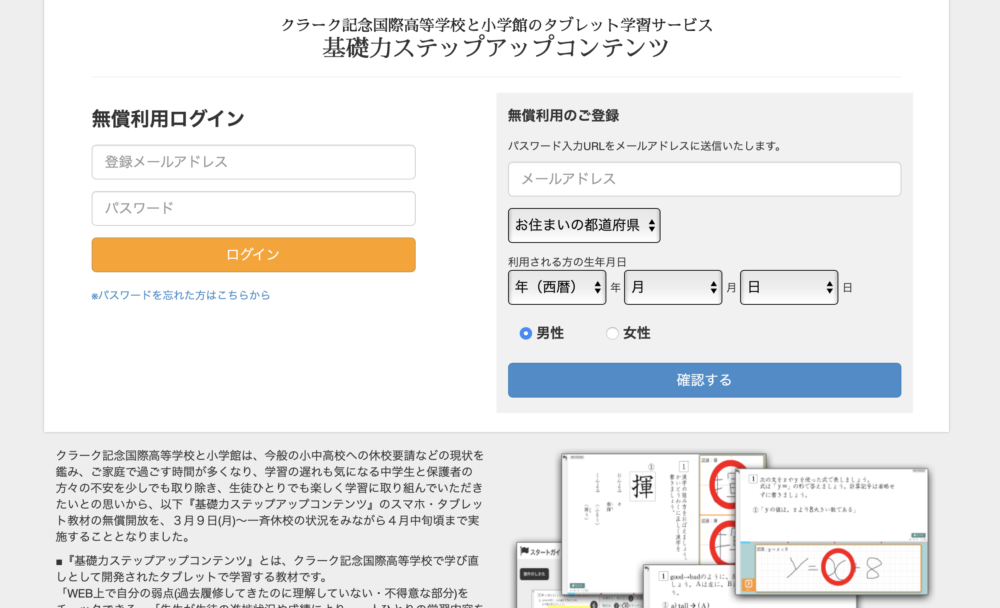The width and height of the screenshot is (1000, 608).
Task: Open the 日 birth day dropdown
Action: pyautogui.click(x=789, y=287)
